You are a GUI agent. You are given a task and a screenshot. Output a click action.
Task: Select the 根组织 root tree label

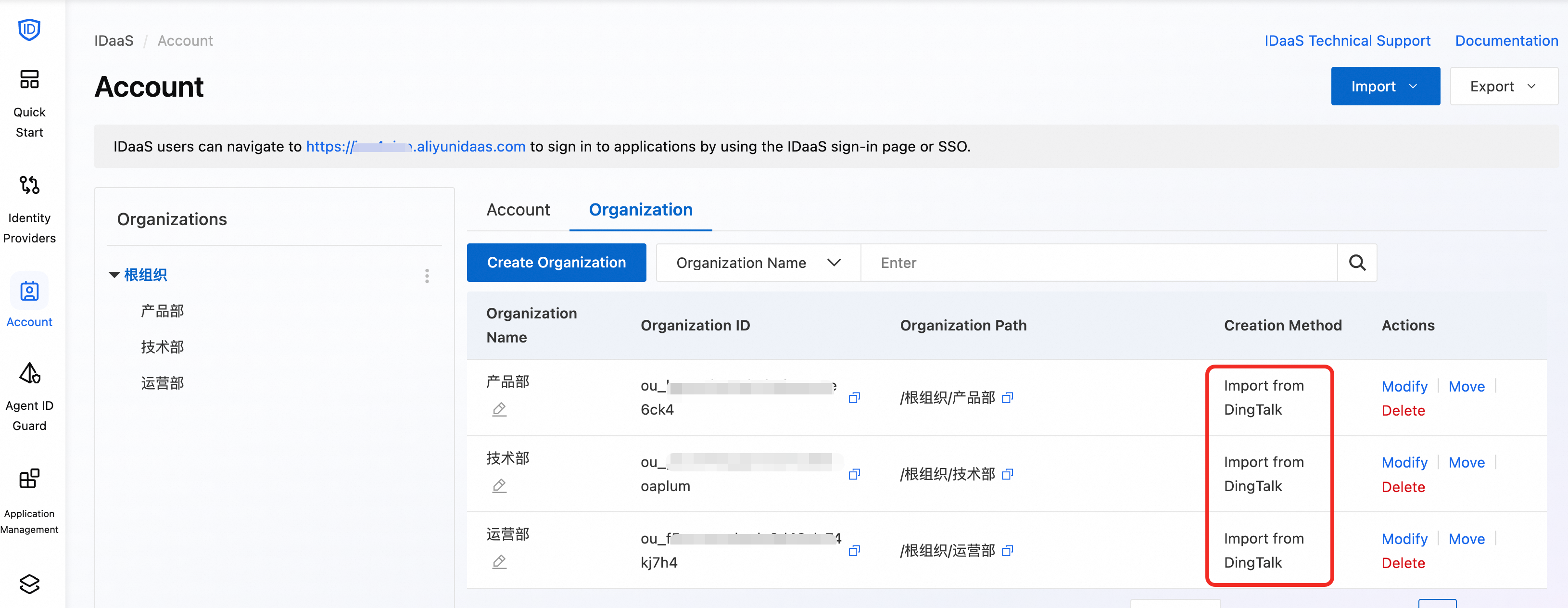point(145,275)
